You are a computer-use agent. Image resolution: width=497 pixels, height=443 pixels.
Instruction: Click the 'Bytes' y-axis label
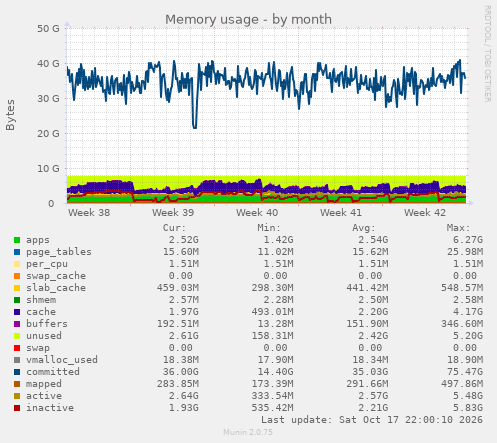pyautogui.click(x=10, y=115)
